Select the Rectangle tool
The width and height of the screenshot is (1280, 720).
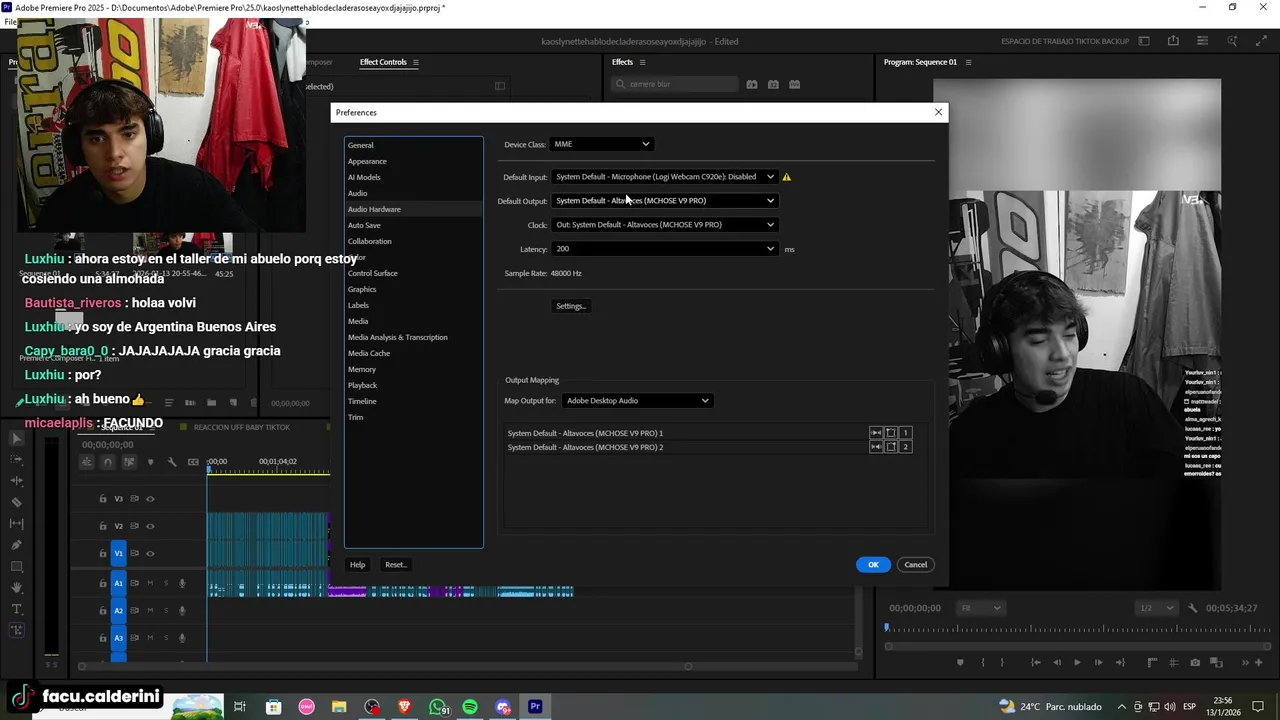(16, 567)
